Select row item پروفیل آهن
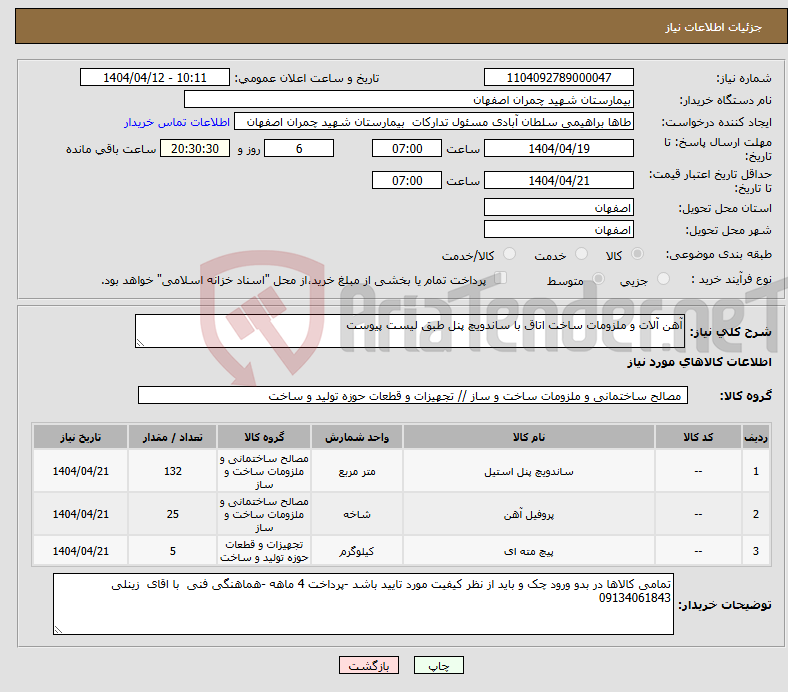The width and height of the screenshot is (788, 692). 529,514
